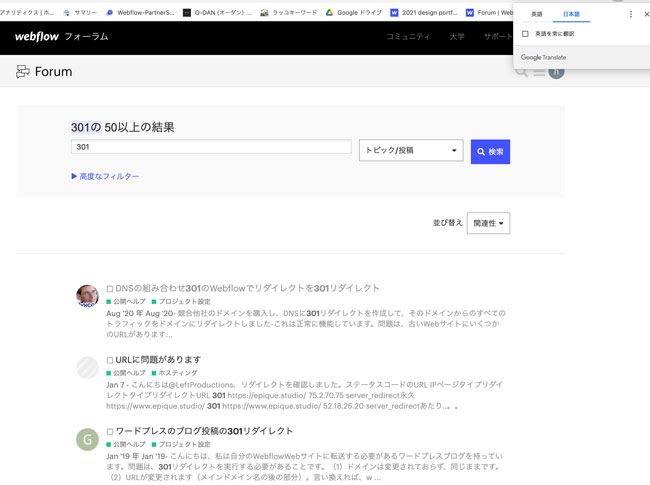This screenshot has height=485, width=650.
Task: Enable always translate English checkbox
Action: (x=525, y=34)
